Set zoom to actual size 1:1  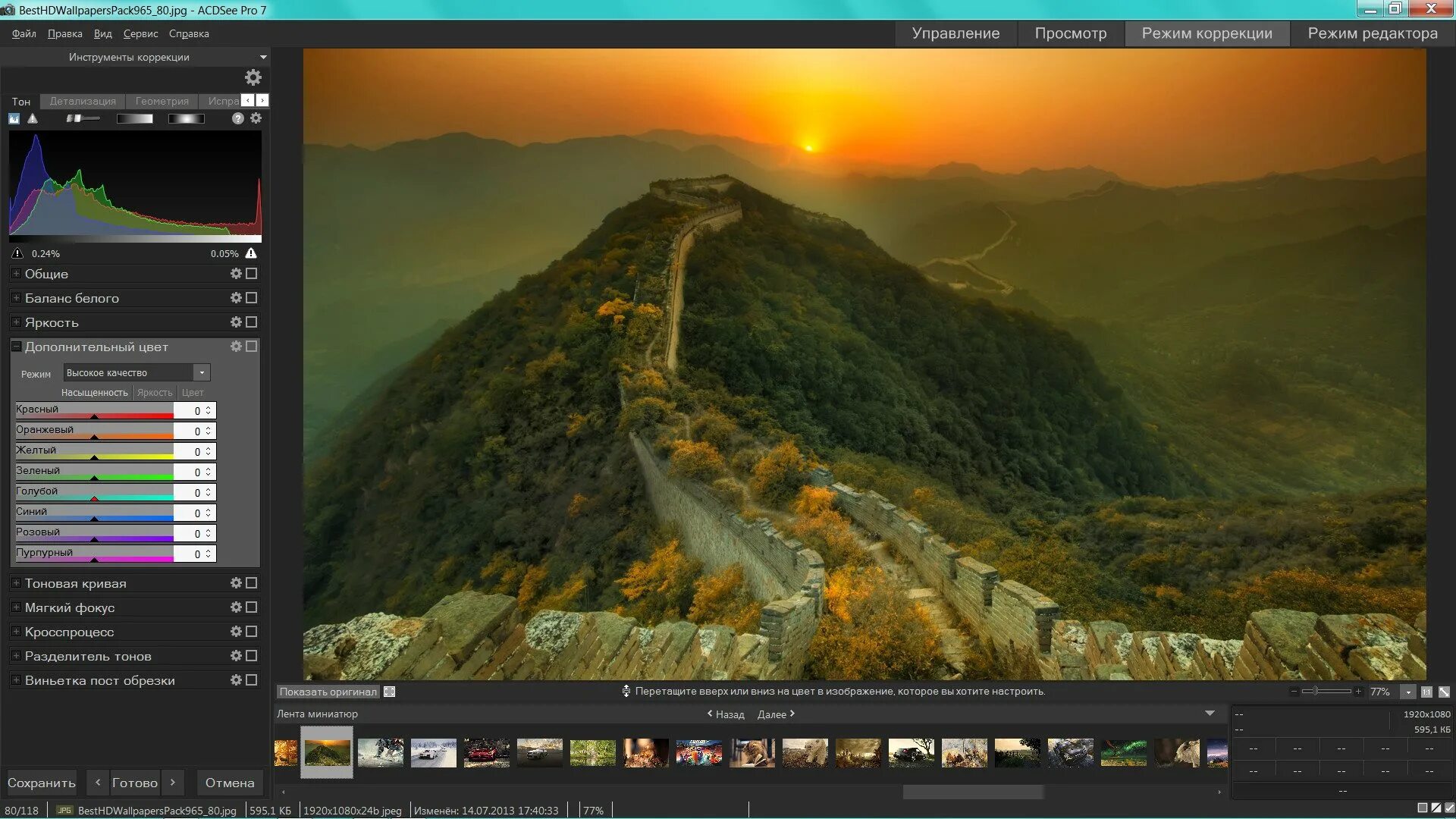click(1426, 692)
